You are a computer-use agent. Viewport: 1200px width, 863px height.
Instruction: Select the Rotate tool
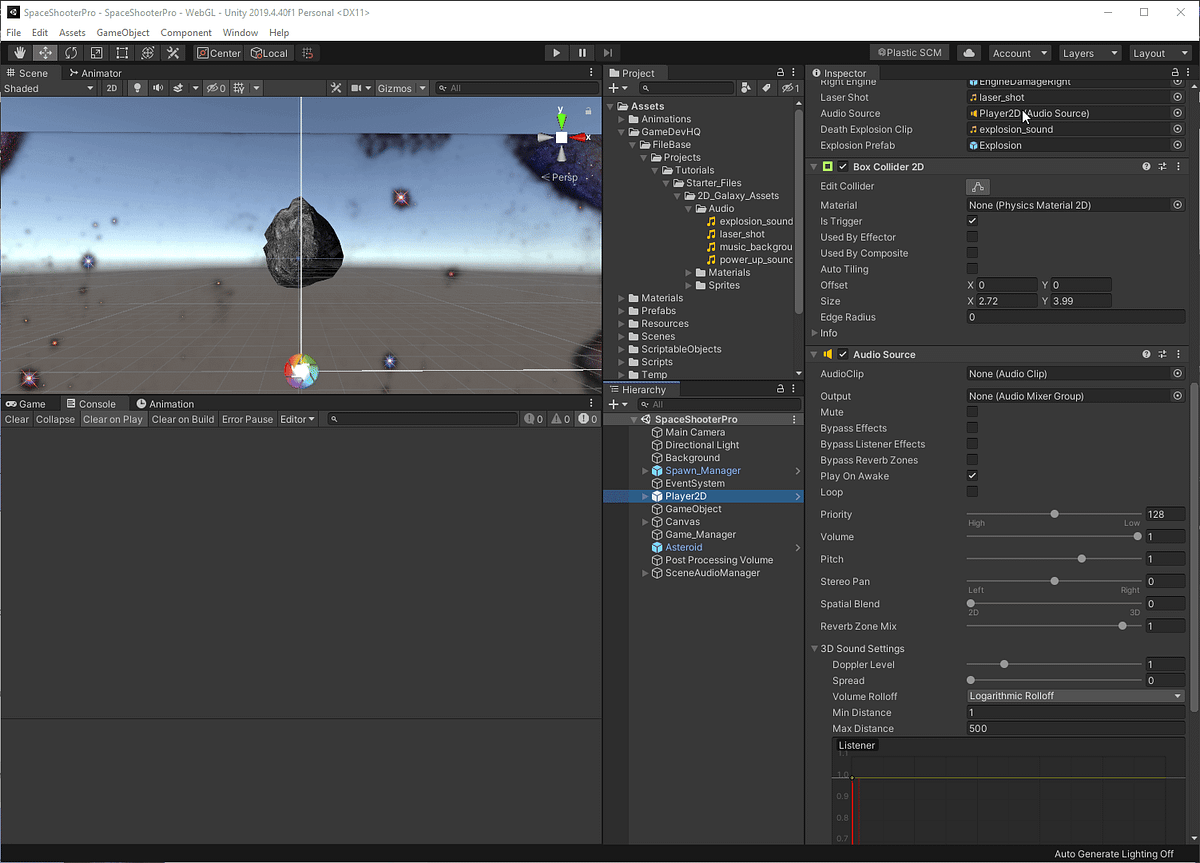(x=70, y=52)
